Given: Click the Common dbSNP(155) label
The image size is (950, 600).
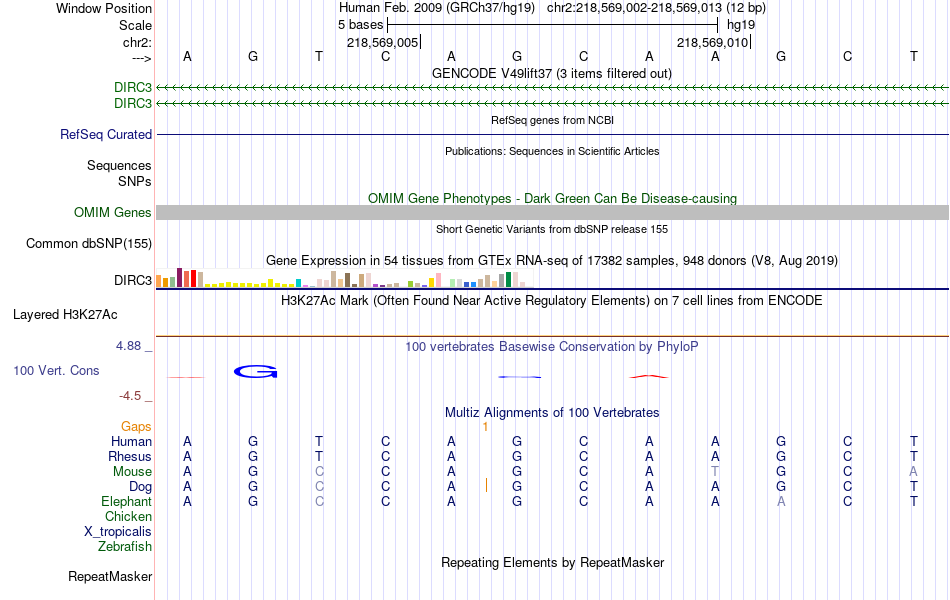Looking at the screenshot, I should pyautogui.click(x=88, y=244).
